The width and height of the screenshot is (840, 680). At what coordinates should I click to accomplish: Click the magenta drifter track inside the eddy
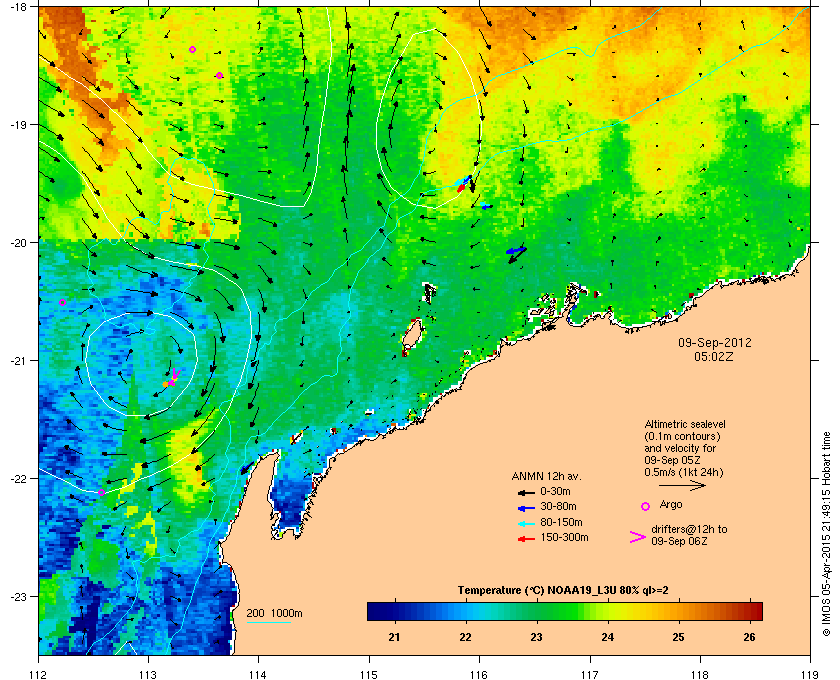pos(175,376)
